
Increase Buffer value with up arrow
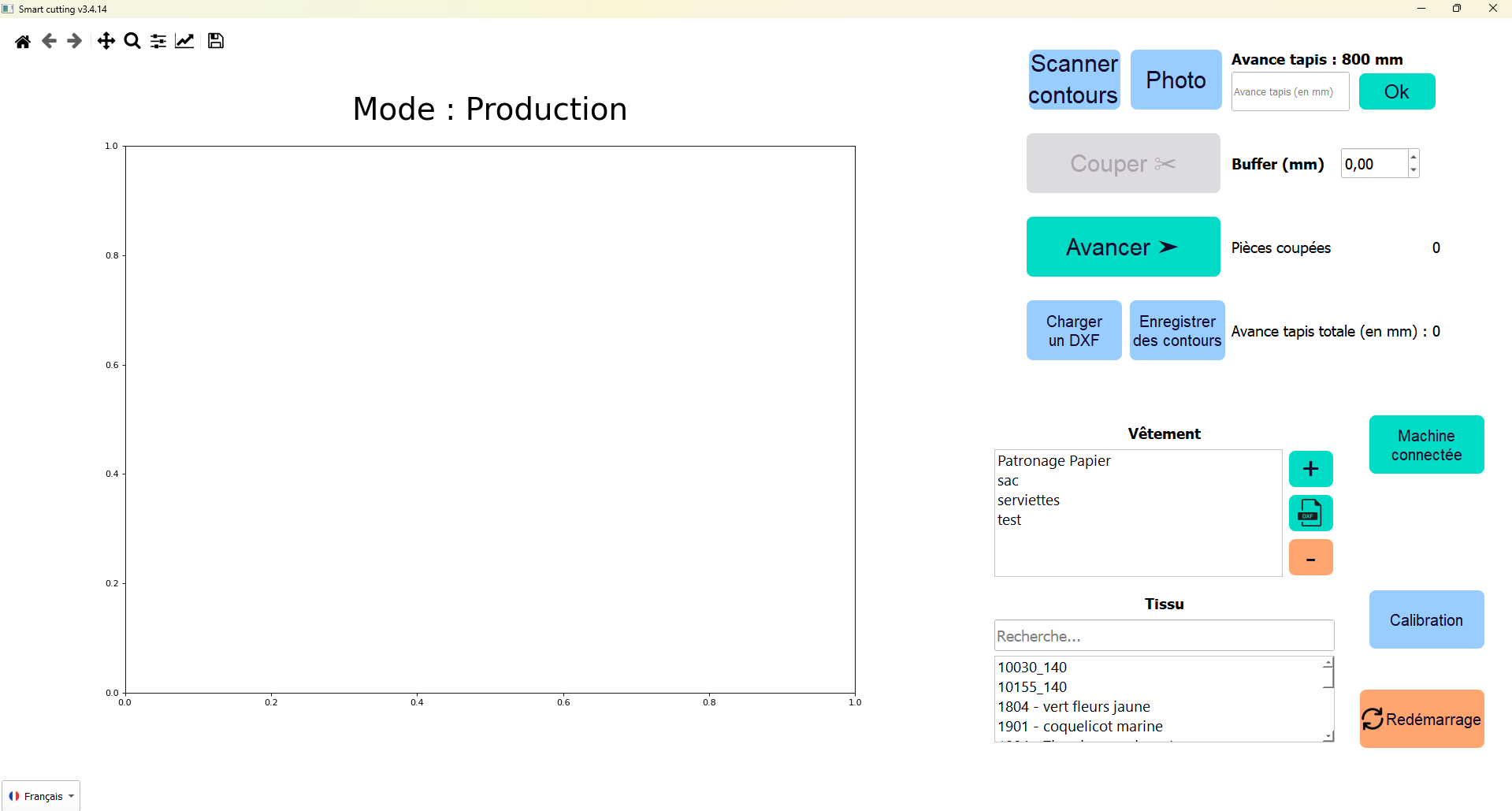pyautogui.click(x=1414, y=157)
